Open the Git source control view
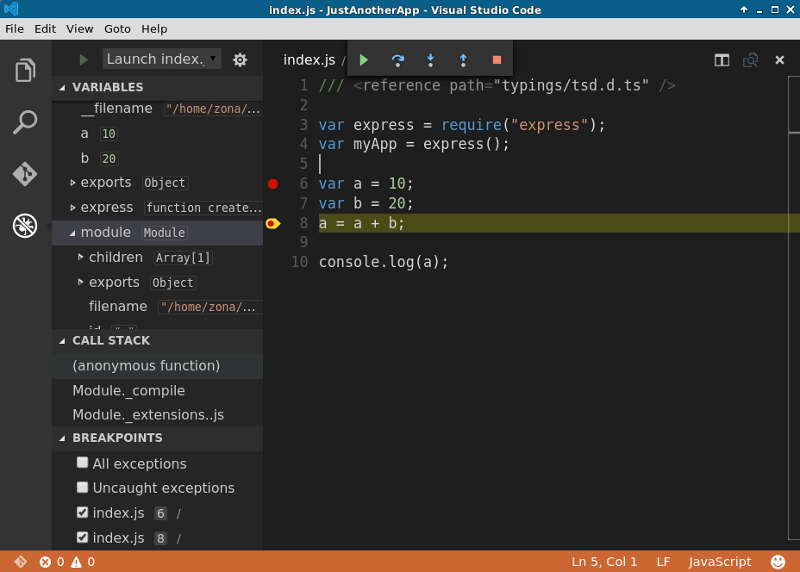The width and height of the screenshot is (800, 572). click(x=25, y=174)
